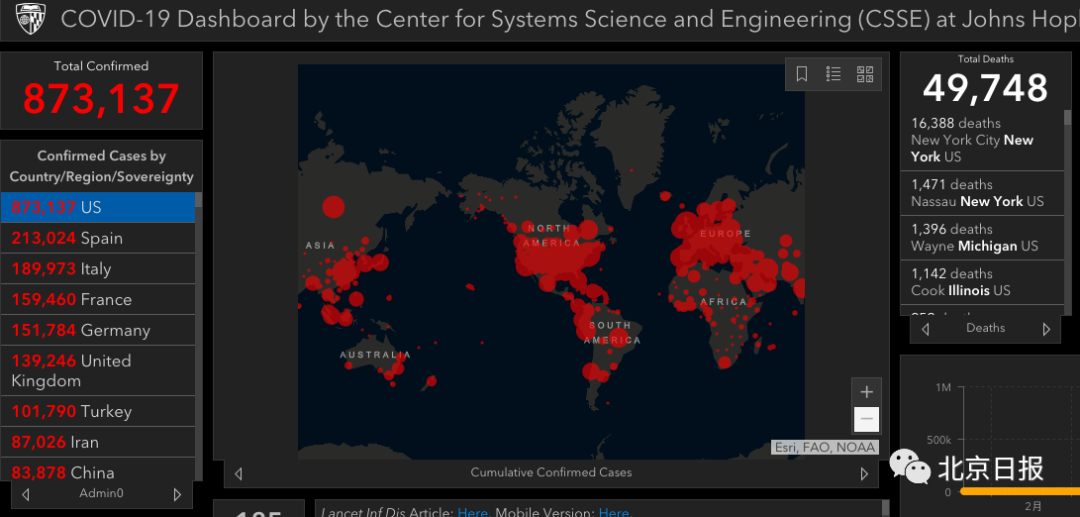The width and height of the screenshot is (1080, 517).
Task: Select China row with 83,878 cases
Action: click(x=98, y=469)
